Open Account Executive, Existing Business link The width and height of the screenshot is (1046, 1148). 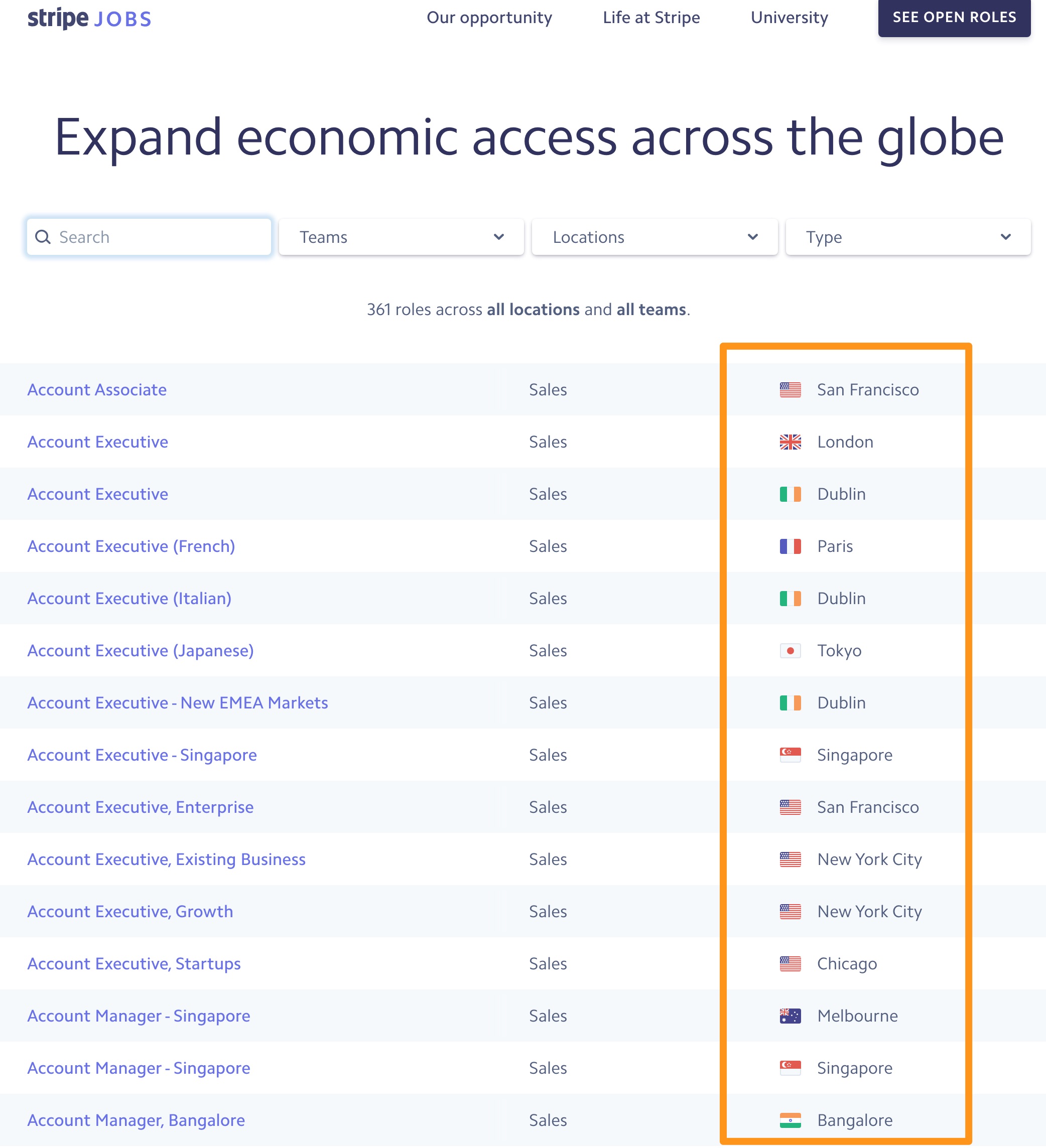[166, 859]
